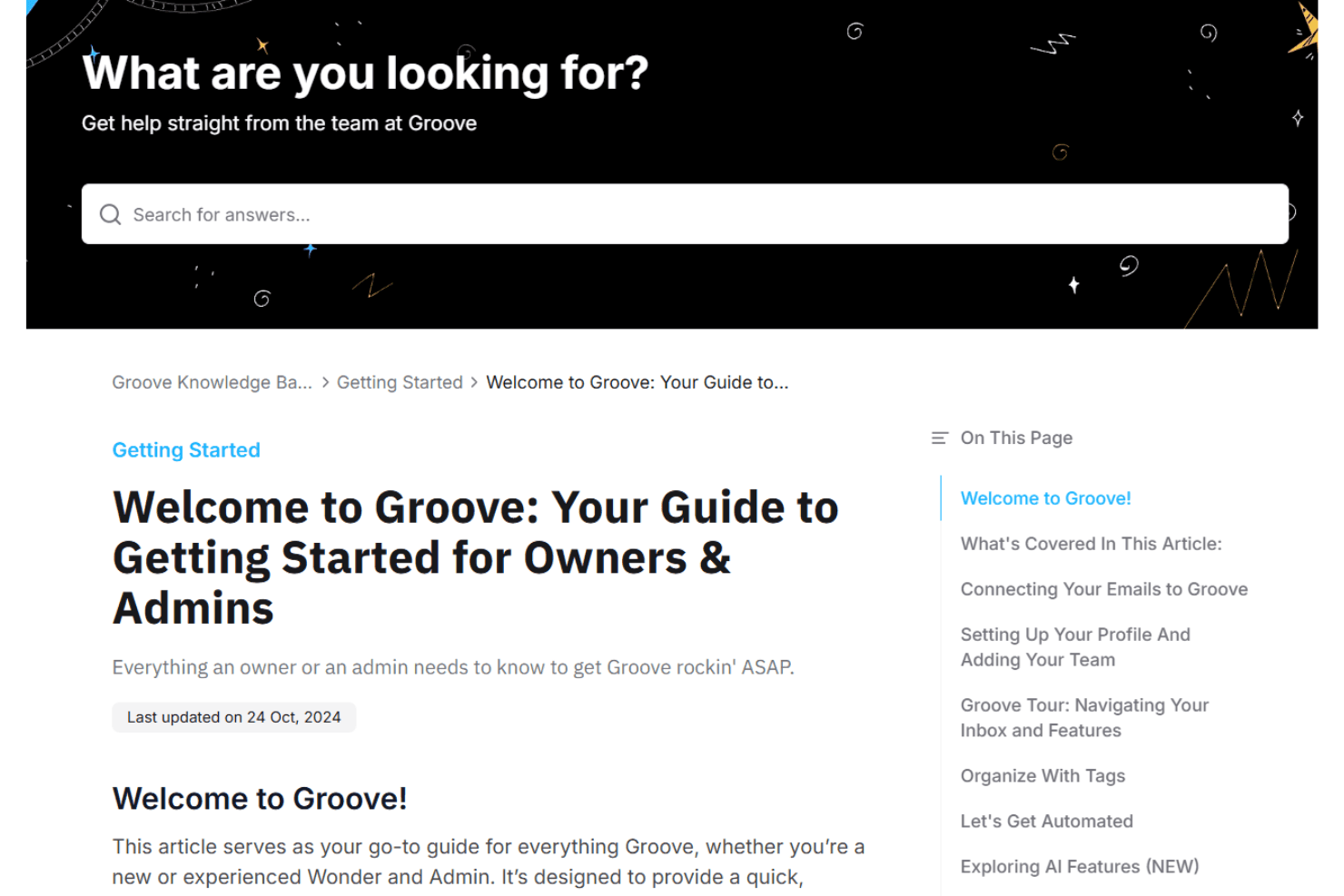Viewport: 1344px width, 896px height.
Task: Click the What are you looking for? headline
Action: click(365, 73)
